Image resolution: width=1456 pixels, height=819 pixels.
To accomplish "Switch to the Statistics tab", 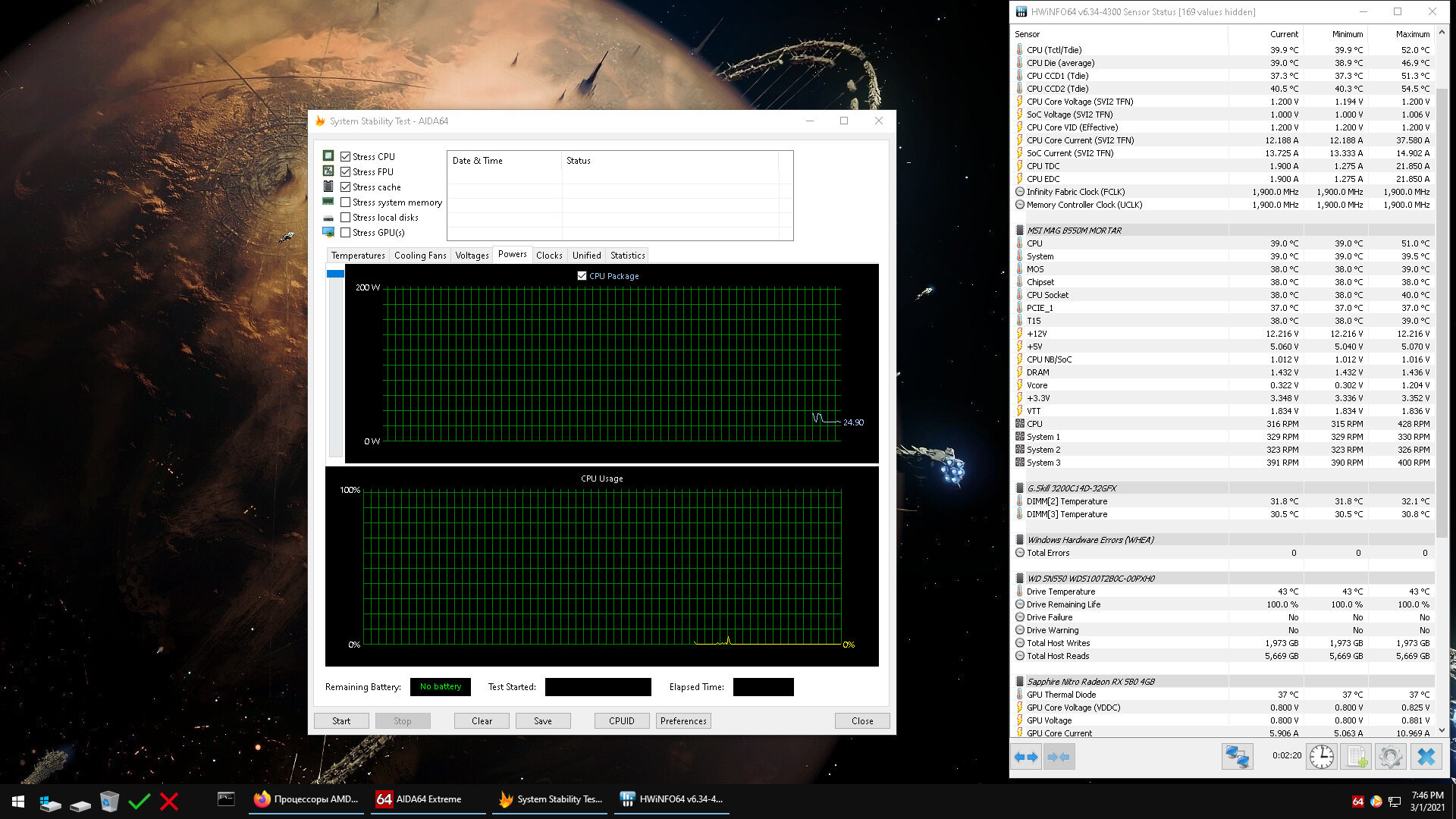I will point(627,256).
